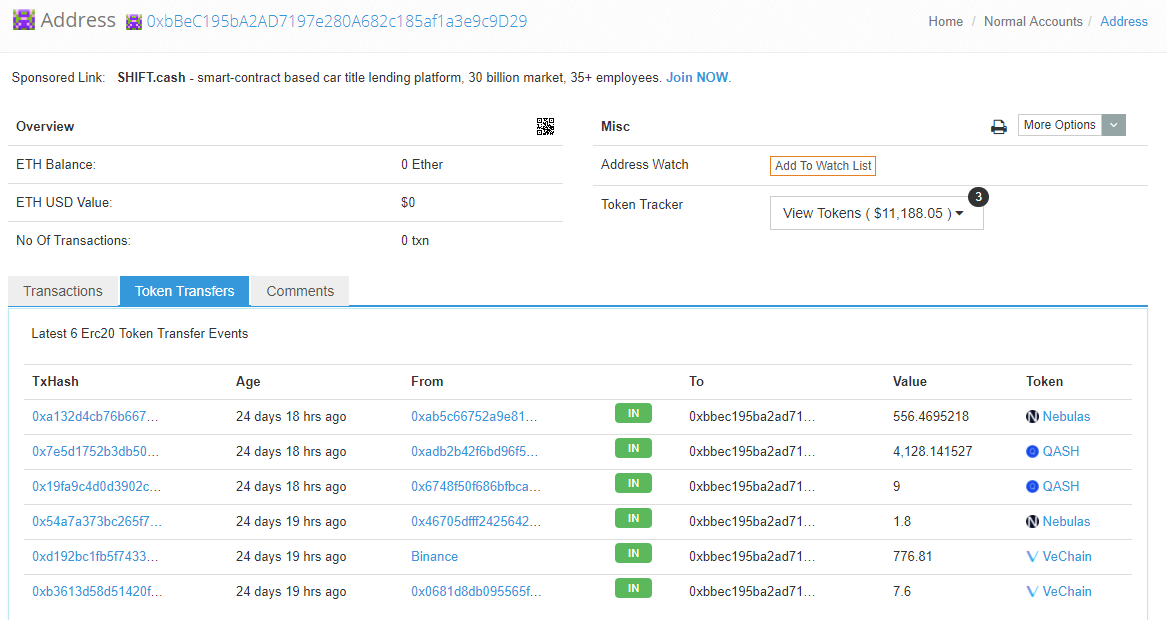
Task: Click the Address breadcrumb link
Action: coord(1124,22)
